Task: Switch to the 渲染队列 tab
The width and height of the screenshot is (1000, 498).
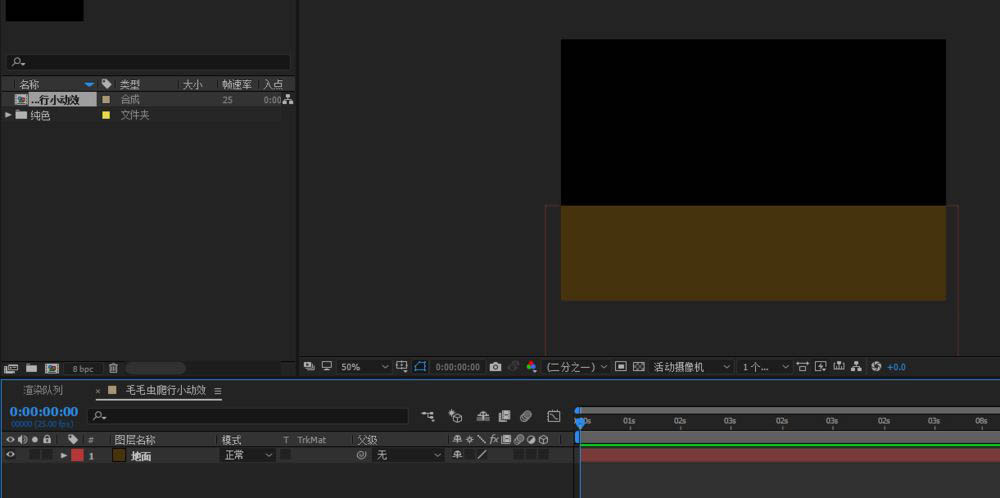Action: (43, 390)
